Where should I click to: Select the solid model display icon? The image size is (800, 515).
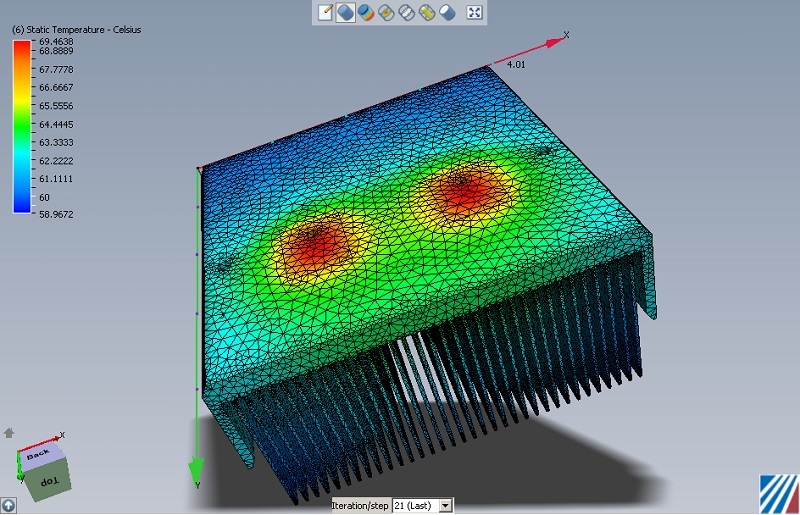click(x=345, y=12)
